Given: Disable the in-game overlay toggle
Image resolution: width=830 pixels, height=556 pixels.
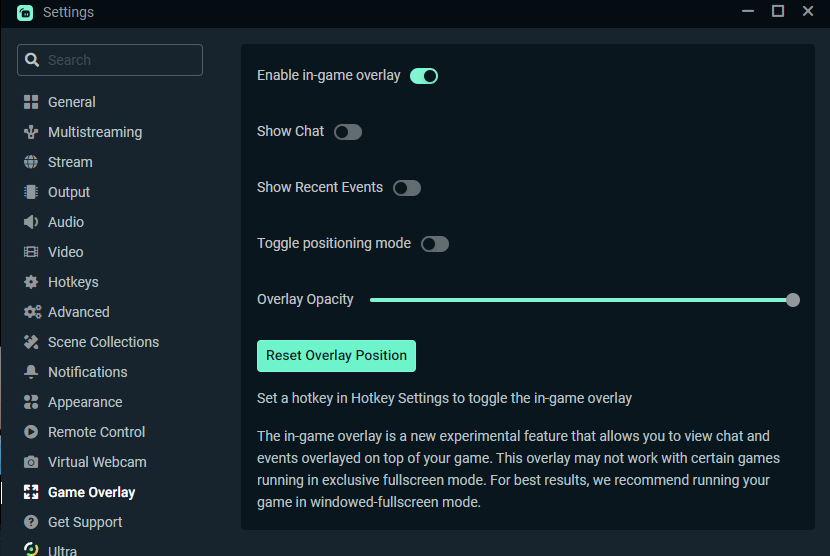Looking at the screenshot, I should coord(424,76).
